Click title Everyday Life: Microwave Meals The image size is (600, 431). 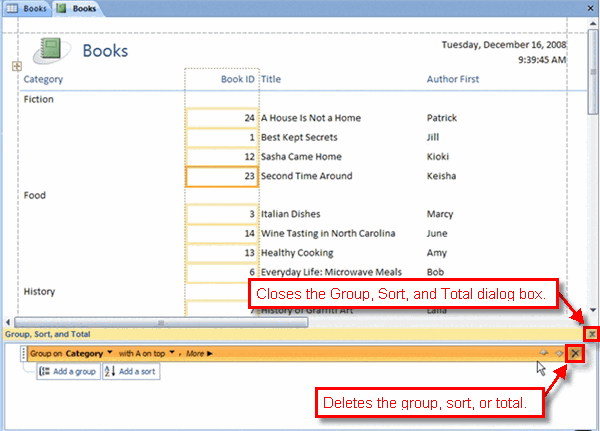pyautogui.click(x=331, y=272)
